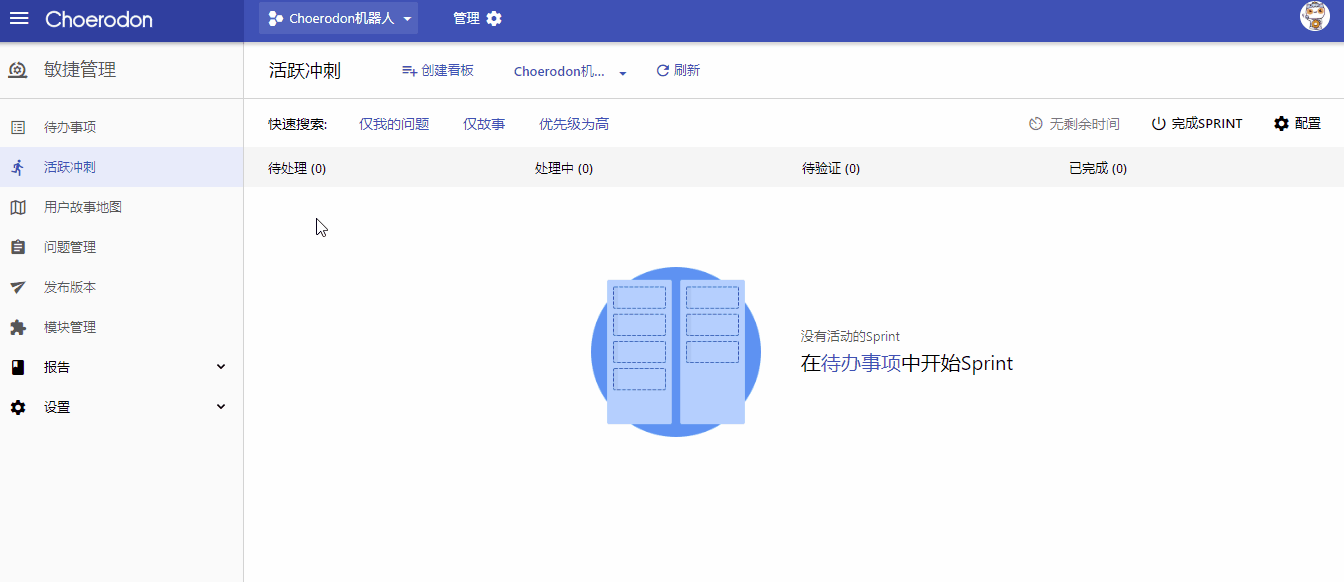
Task: Click the Create Board (创建看板) button
Action: click(x=437, y=70)
